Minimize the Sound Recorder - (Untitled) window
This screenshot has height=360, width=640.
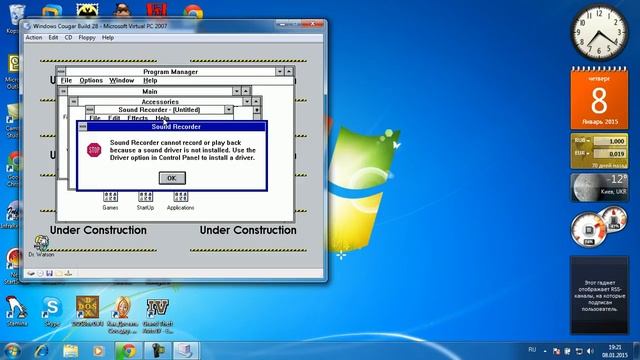click(x=229, y=110)
